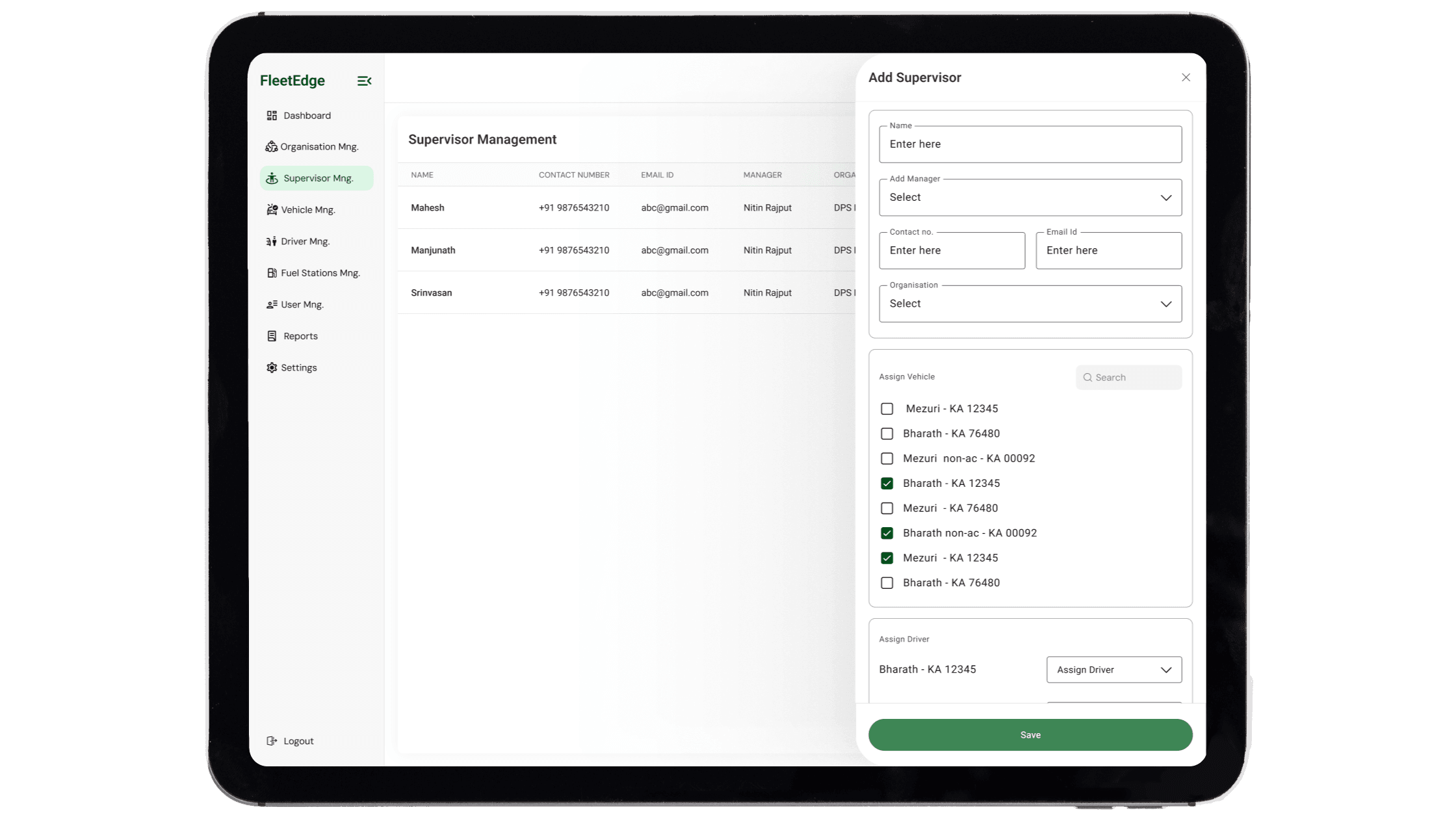Select the Driver Mng. icon
This screenshot has height=819, width=1456.
272,241
